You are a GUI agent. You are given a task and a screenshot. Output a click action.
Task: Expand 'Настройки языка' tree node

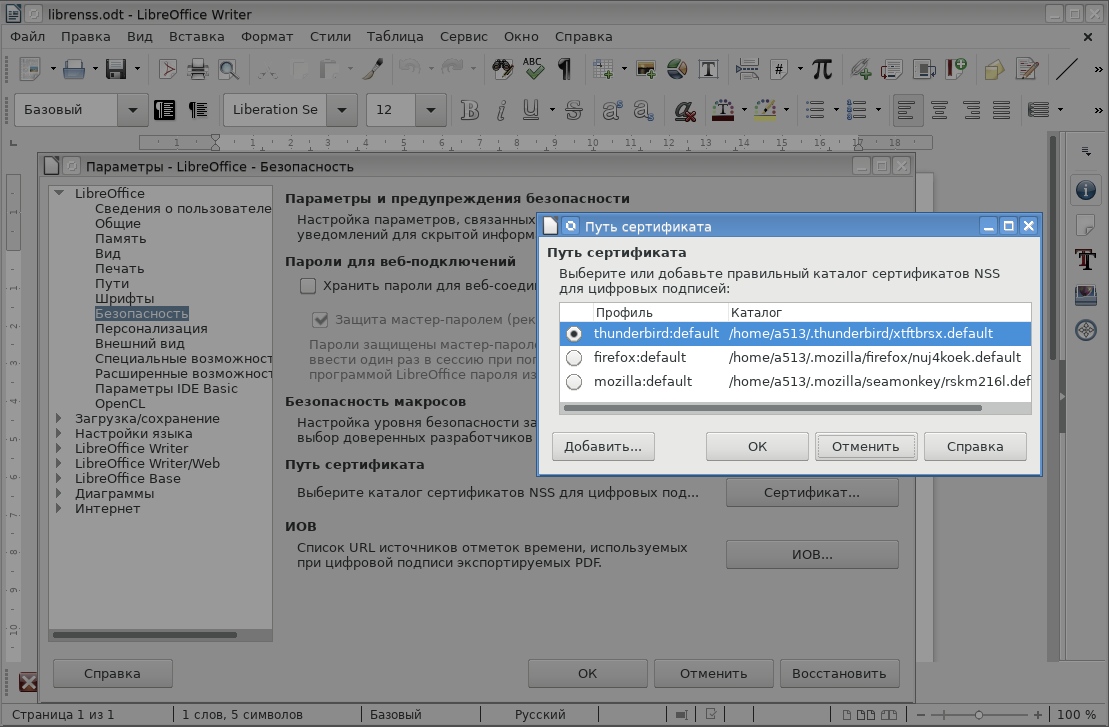coord(59,434)
